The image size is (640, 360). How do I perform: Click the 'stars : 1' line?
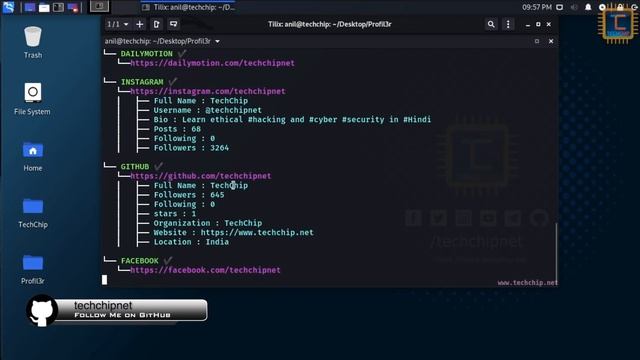(175, 214)
